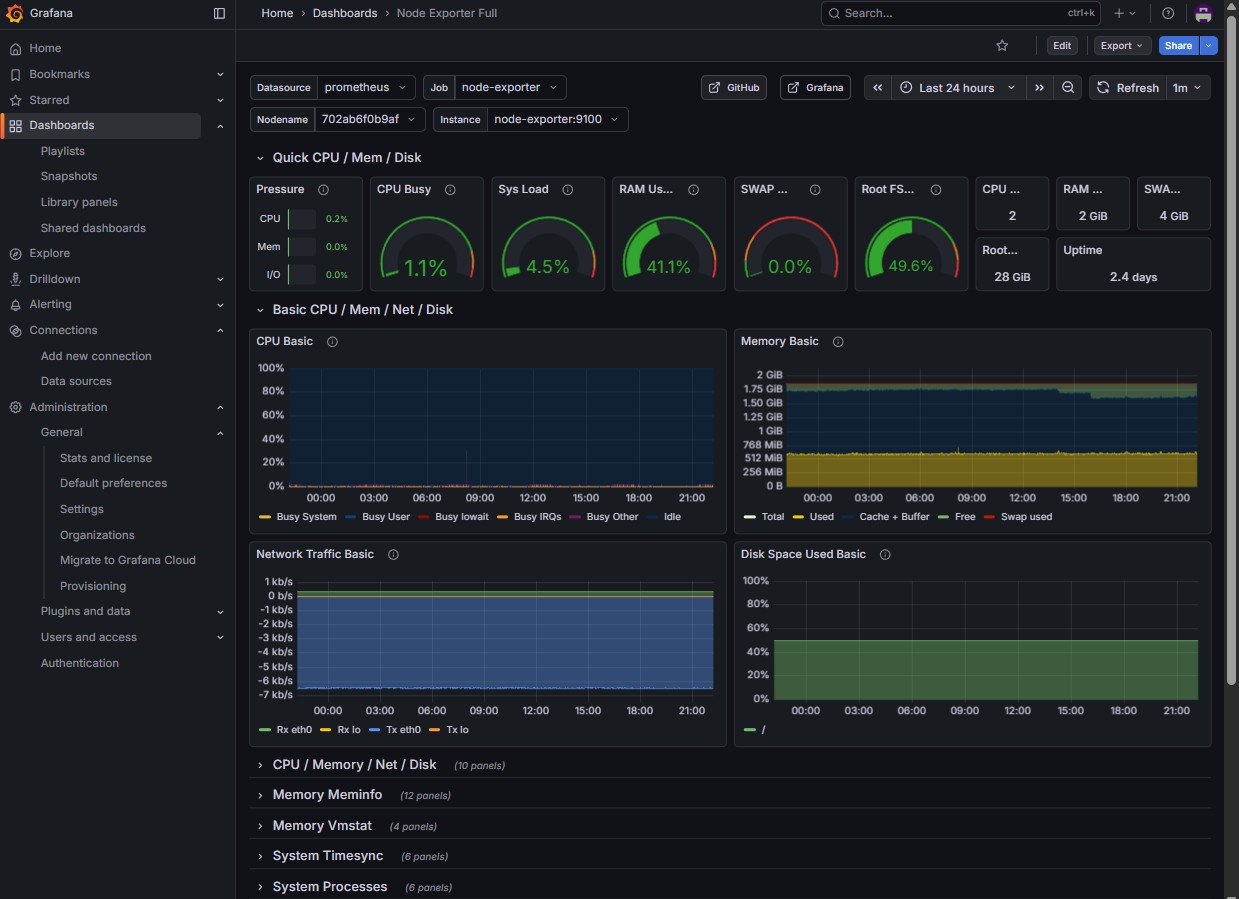This screenshot has height=899, width=1239.
Task: Open the Datasource prometheus dropdown
Action: [366, 87]
